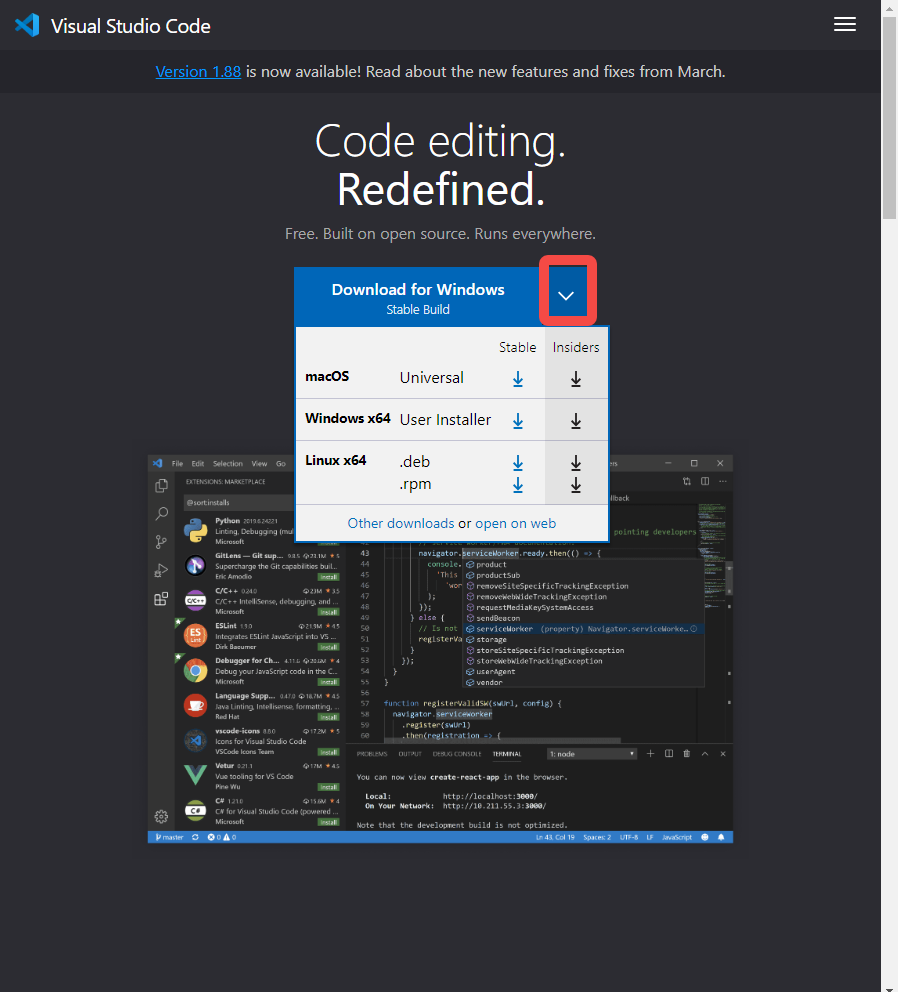The image size is (898, 992).
Task: Click Run and Debug icon in editor screenshot
Action: click(161, 571)
